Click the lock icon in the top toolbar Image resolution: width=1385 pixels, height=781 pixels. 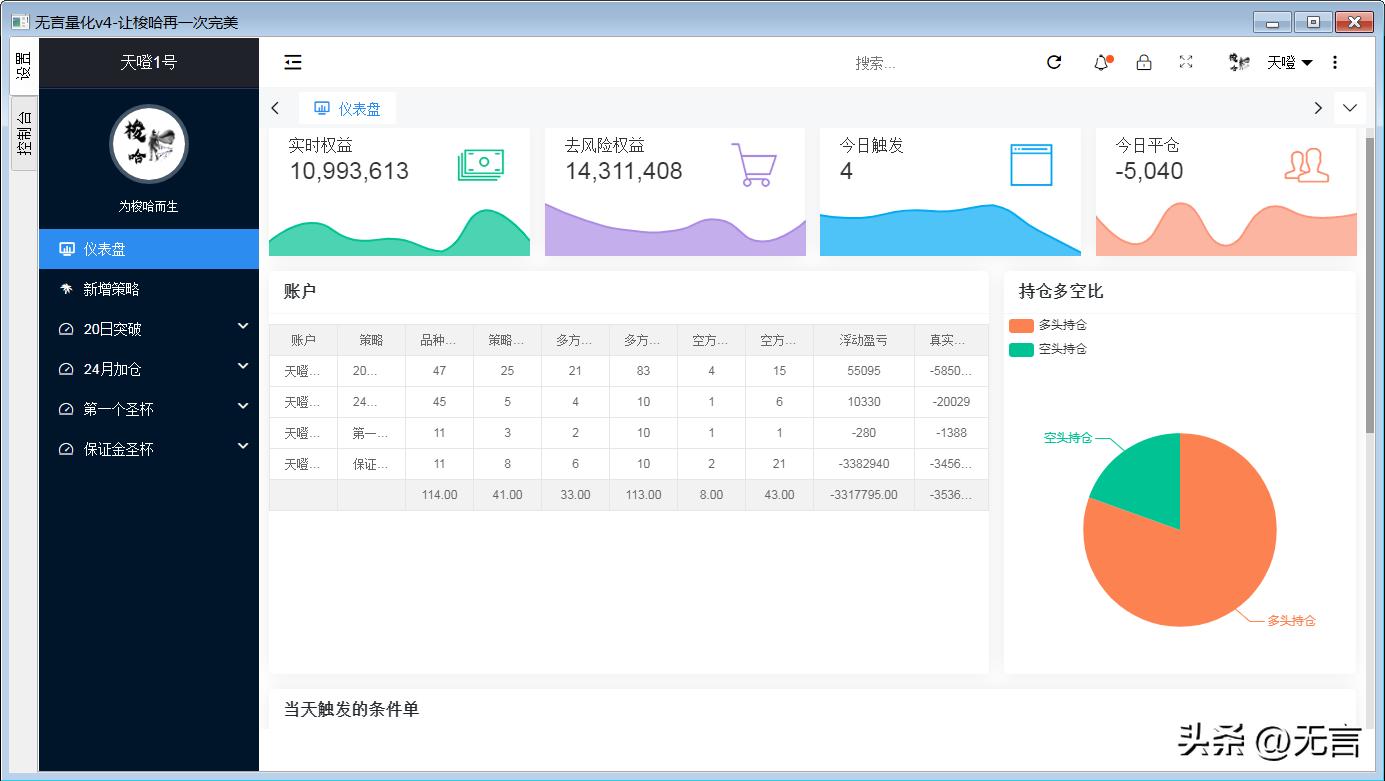1144,62
